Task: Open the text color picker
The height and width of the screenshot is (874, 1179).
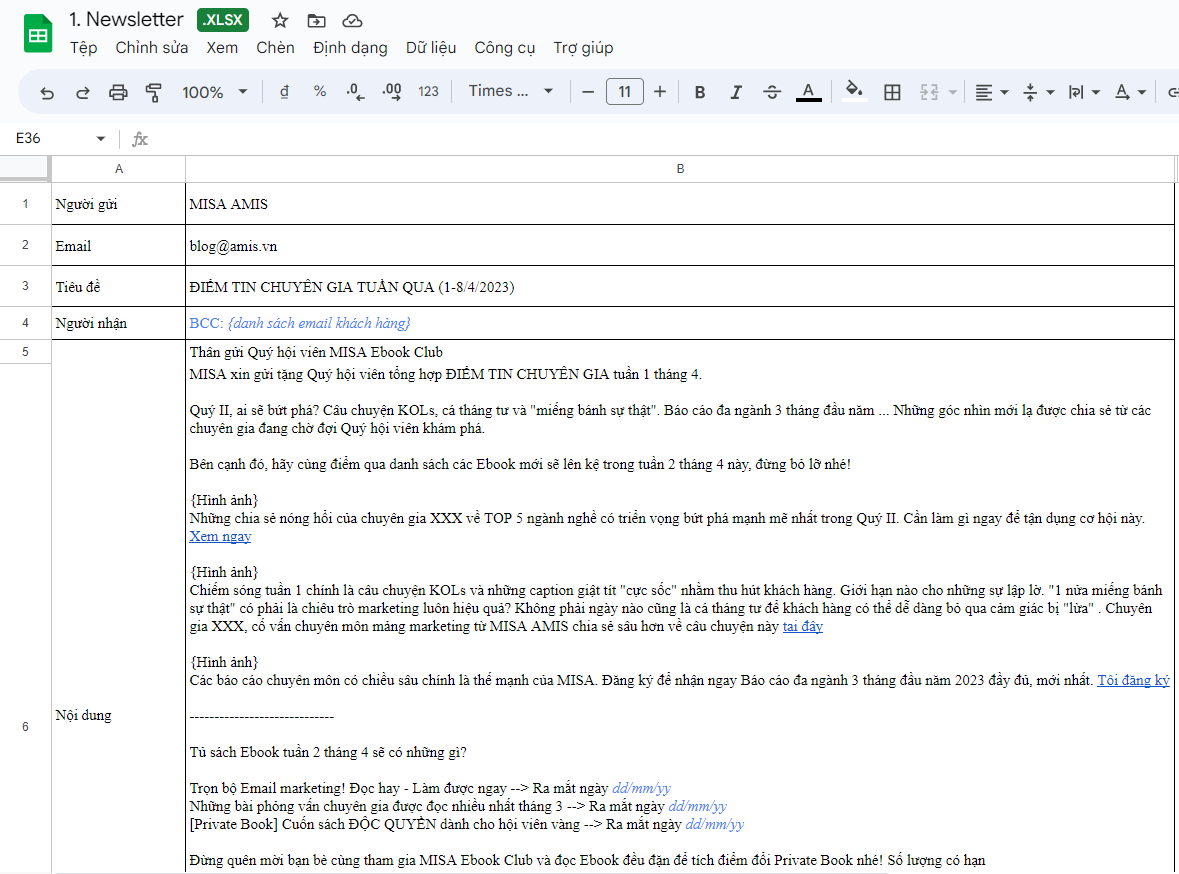Action: pos(808,92)
